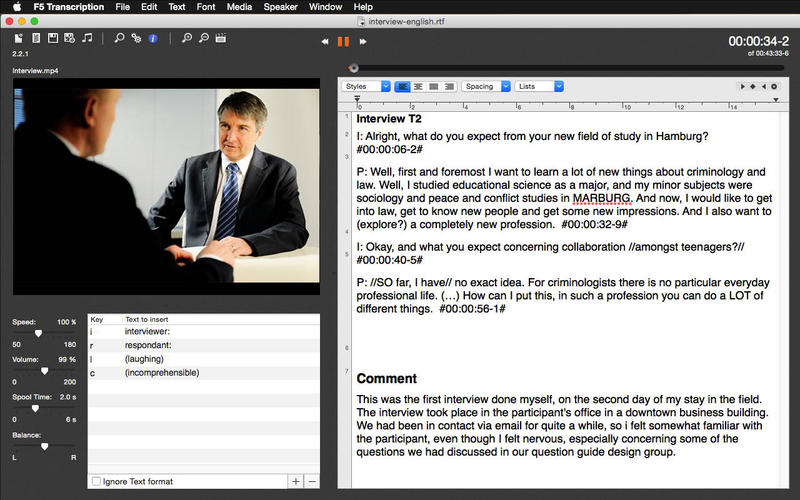This screenshot has width=800, height=500.
Task: Click the blue info icon
Action: click(153, 38)
